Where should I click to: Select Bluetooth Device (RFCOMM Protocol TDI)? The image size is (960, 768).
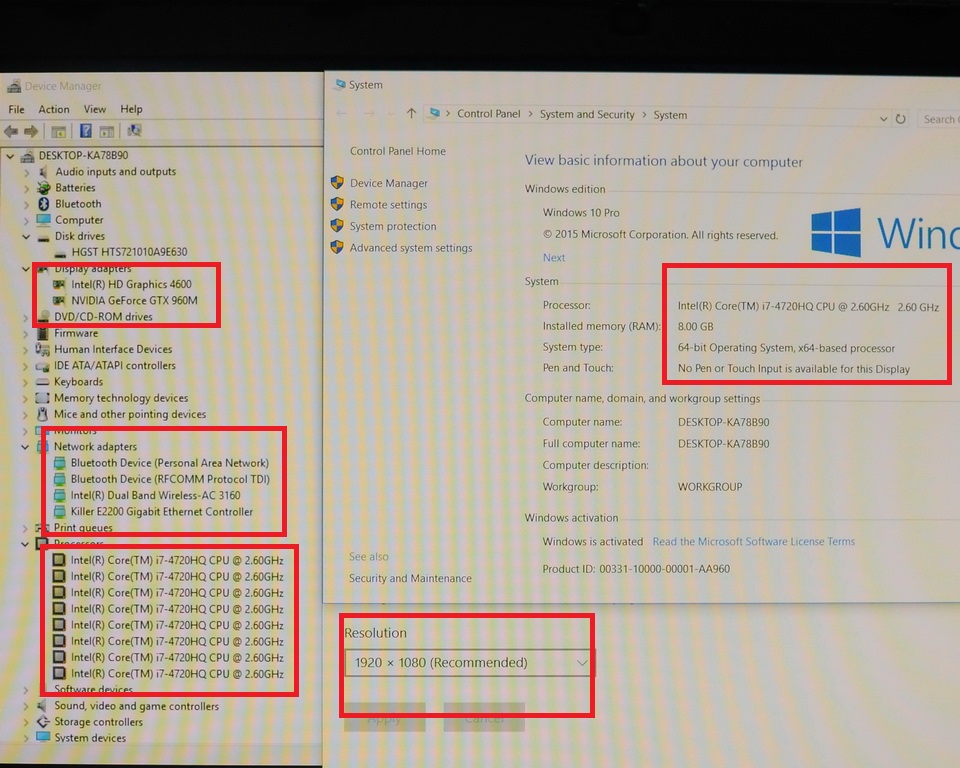[170, 480]
